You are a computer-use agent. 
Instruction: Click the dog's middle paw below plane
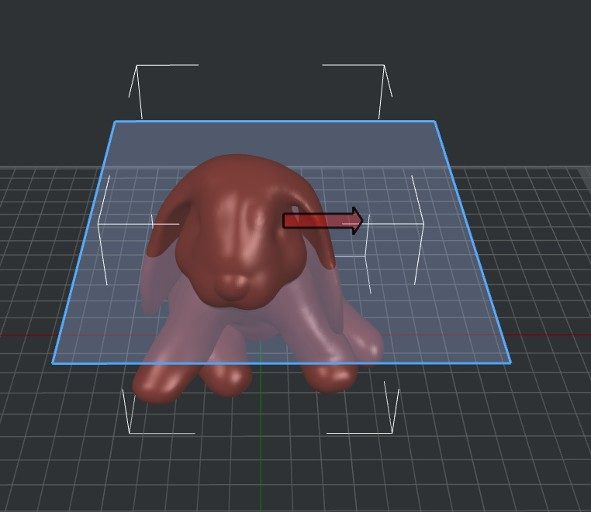click(x=226, y=379)
